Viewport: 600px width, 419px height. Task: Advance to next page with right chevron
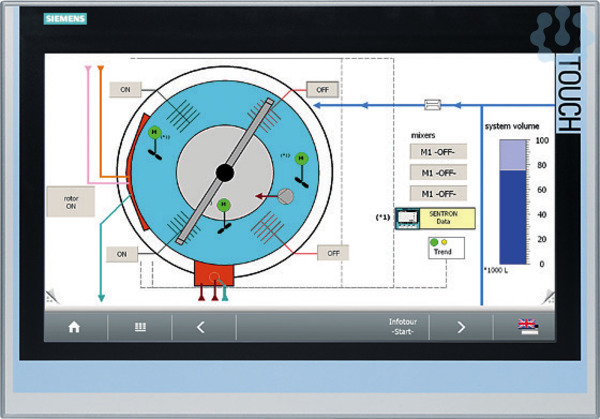(x=461, y=326)
